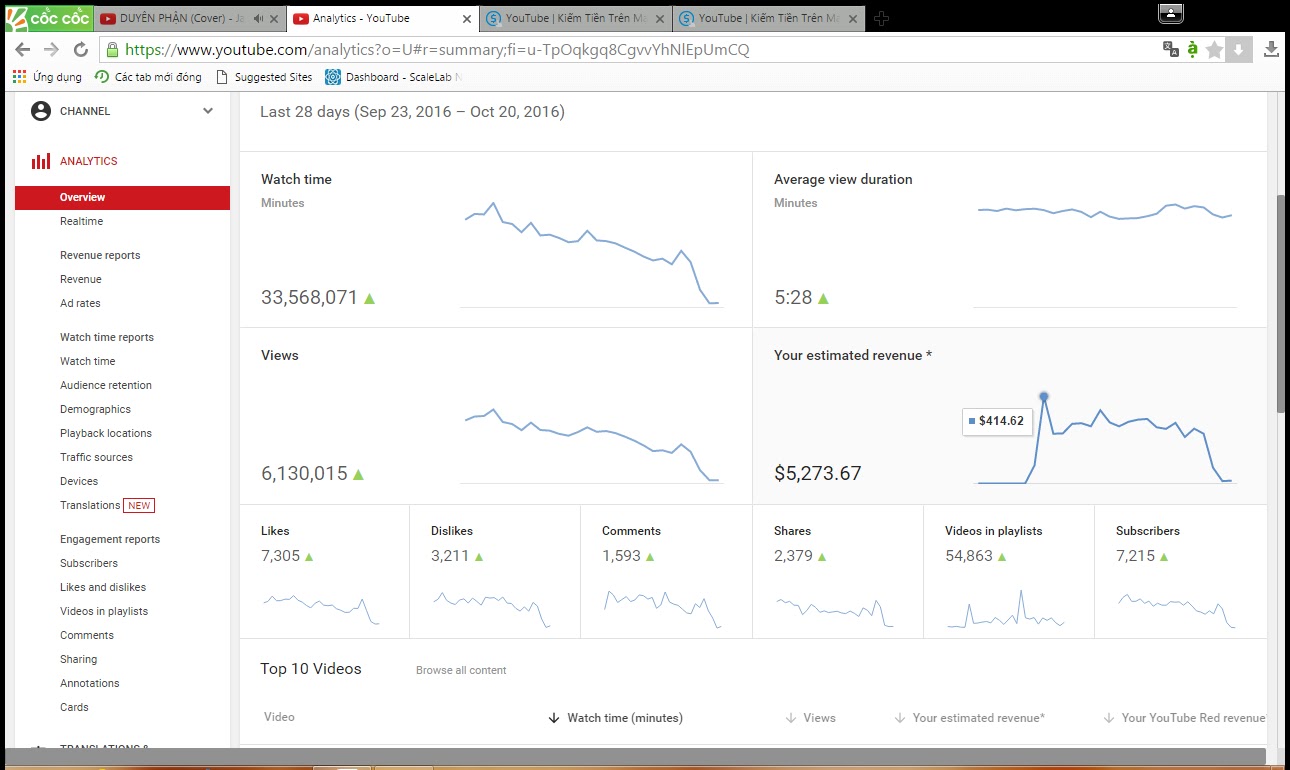Click the CHANNEL account icon
The height and width of the screenshot is (770, 1290).
[x=41, y=111]
